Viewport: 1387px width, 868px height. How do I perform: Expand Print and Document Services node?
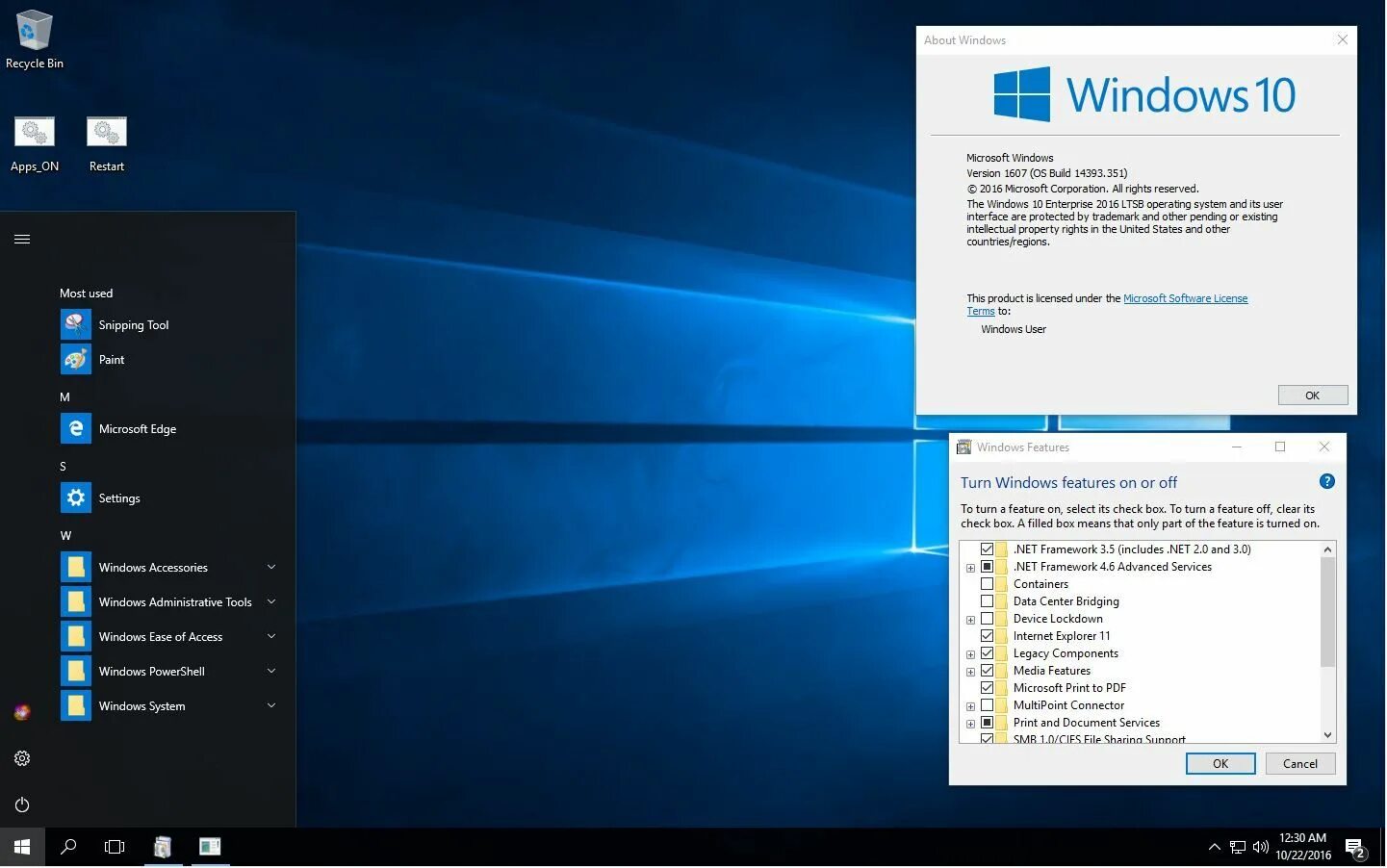coord(970,724)
